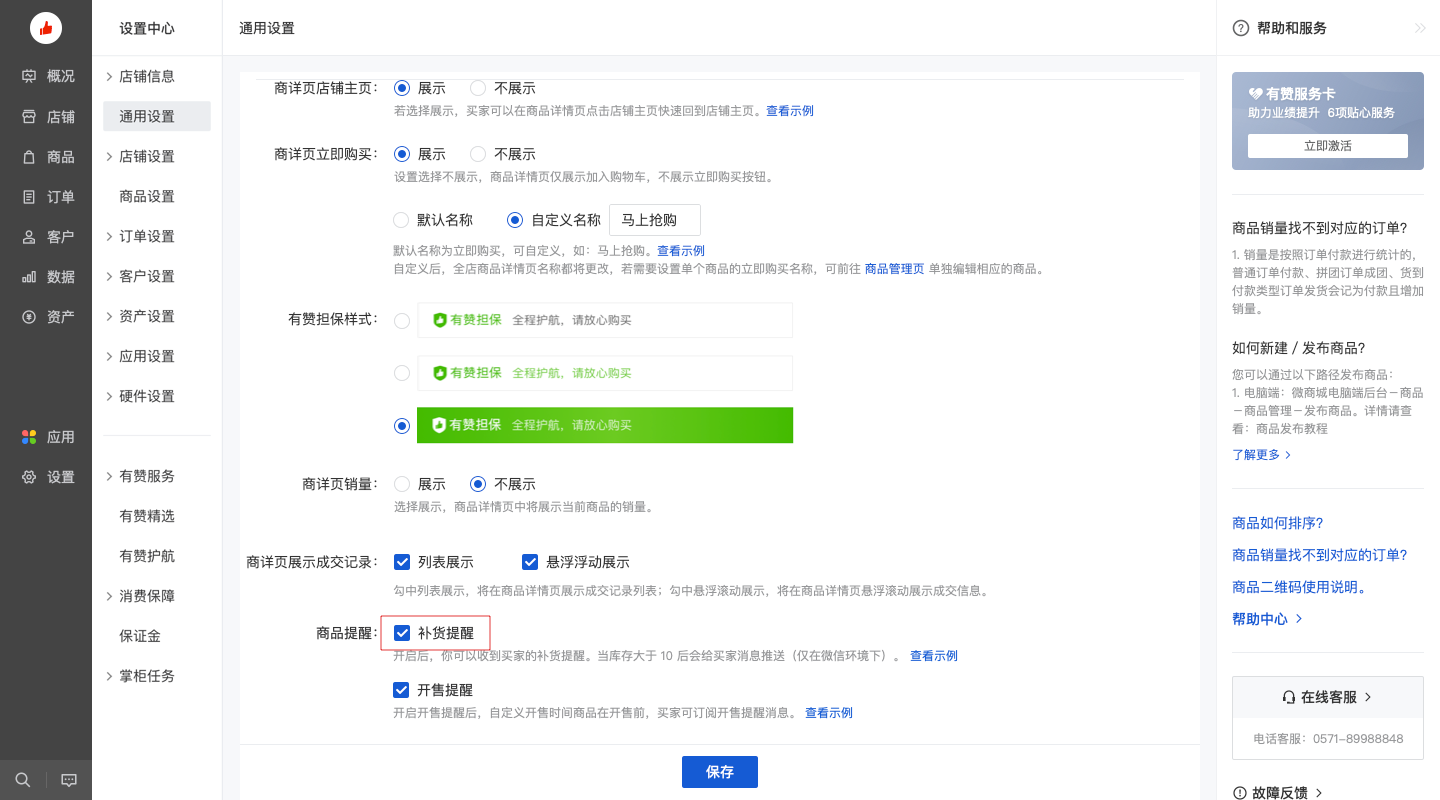Viewport: 1440px width, 800px height.
Task: Open 店铺 shop icon in sidebar
Action: click(29, 116)
